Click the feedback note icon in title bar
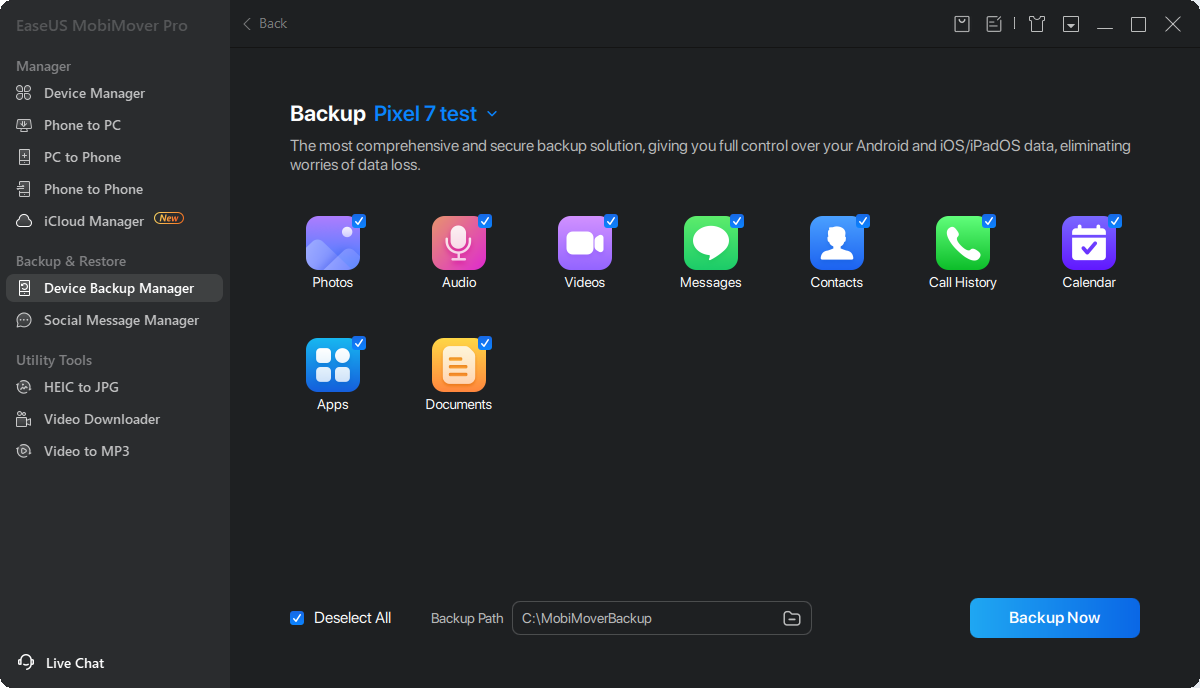Image resolution: width=1200 pixels, height=688 pixels. click(994, 24)
